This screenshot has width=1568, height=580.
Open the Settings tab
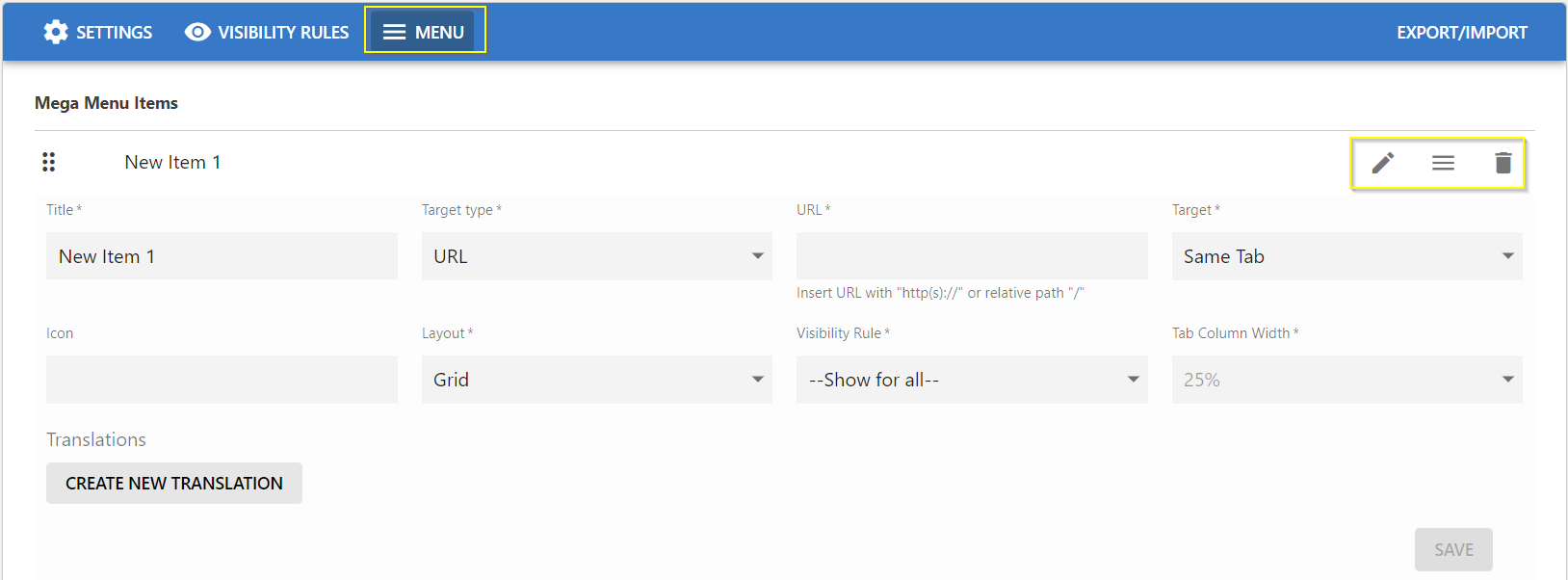click(x=98, y=32)
